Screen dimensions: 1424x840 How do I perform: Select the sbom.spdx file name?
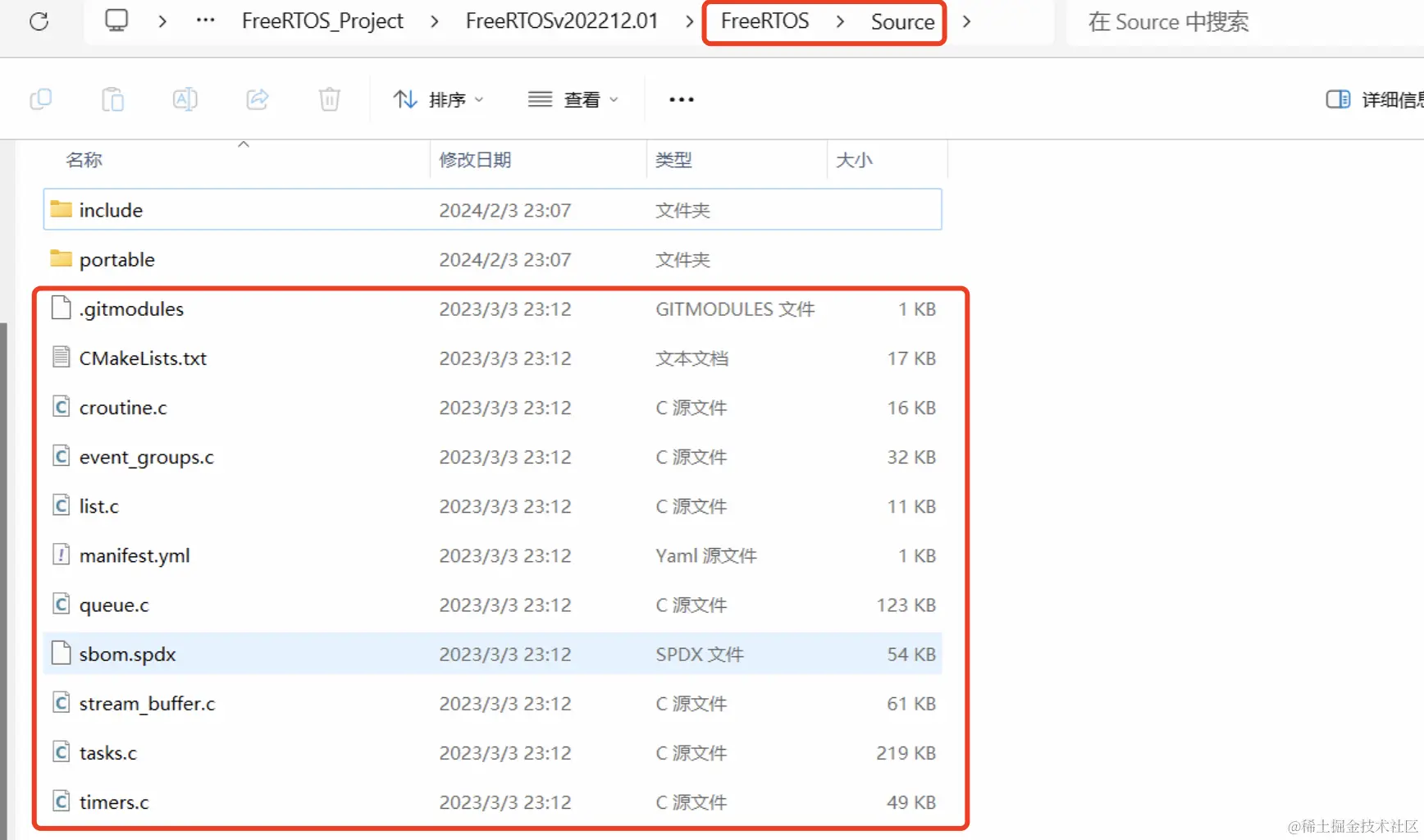point(127,655)
